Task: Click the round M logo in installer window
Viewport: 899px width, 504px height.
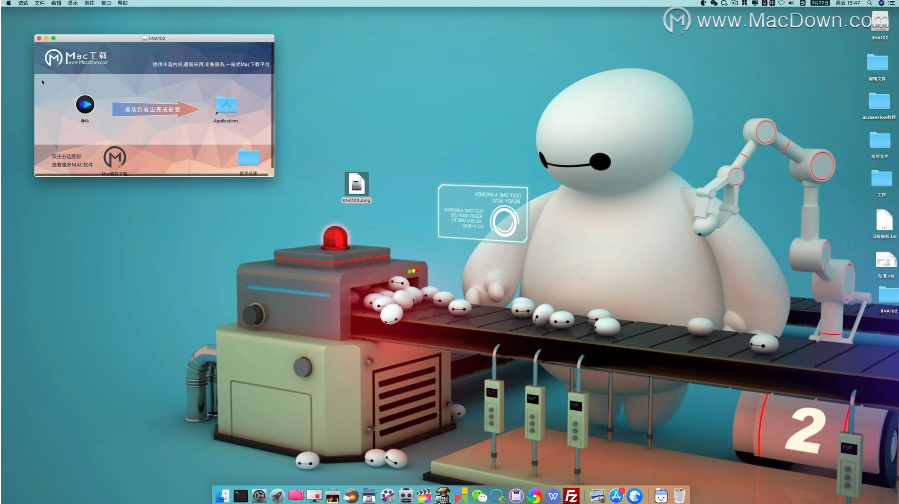Action: click(x=115, y=157)
